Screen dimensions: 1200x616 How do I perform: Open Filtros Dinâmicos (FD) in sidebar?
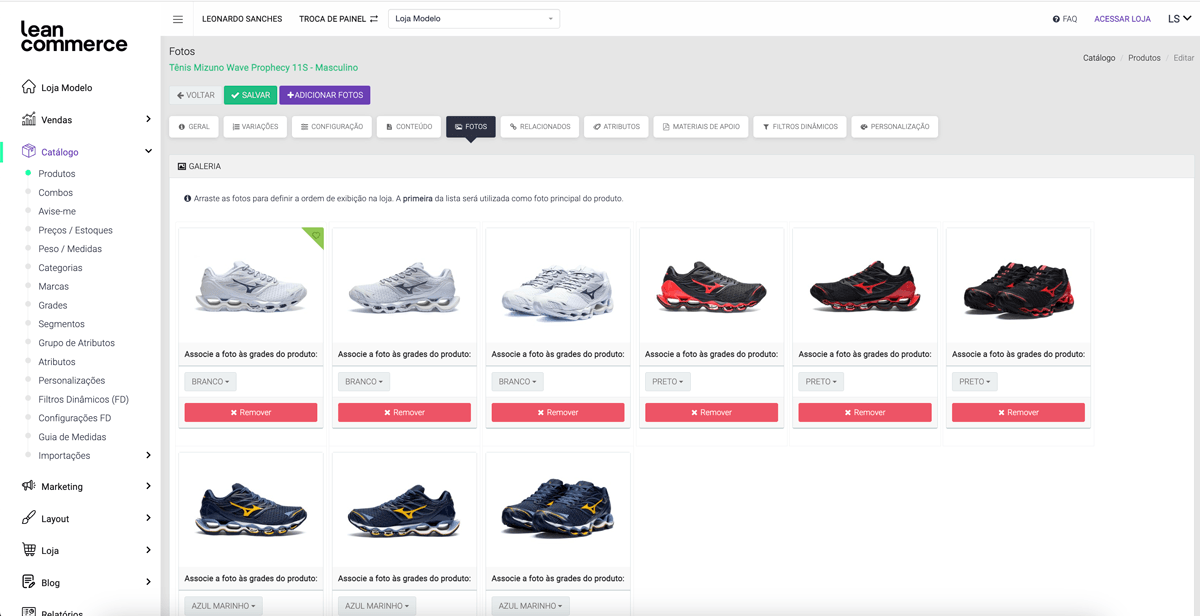click(84, 400)
